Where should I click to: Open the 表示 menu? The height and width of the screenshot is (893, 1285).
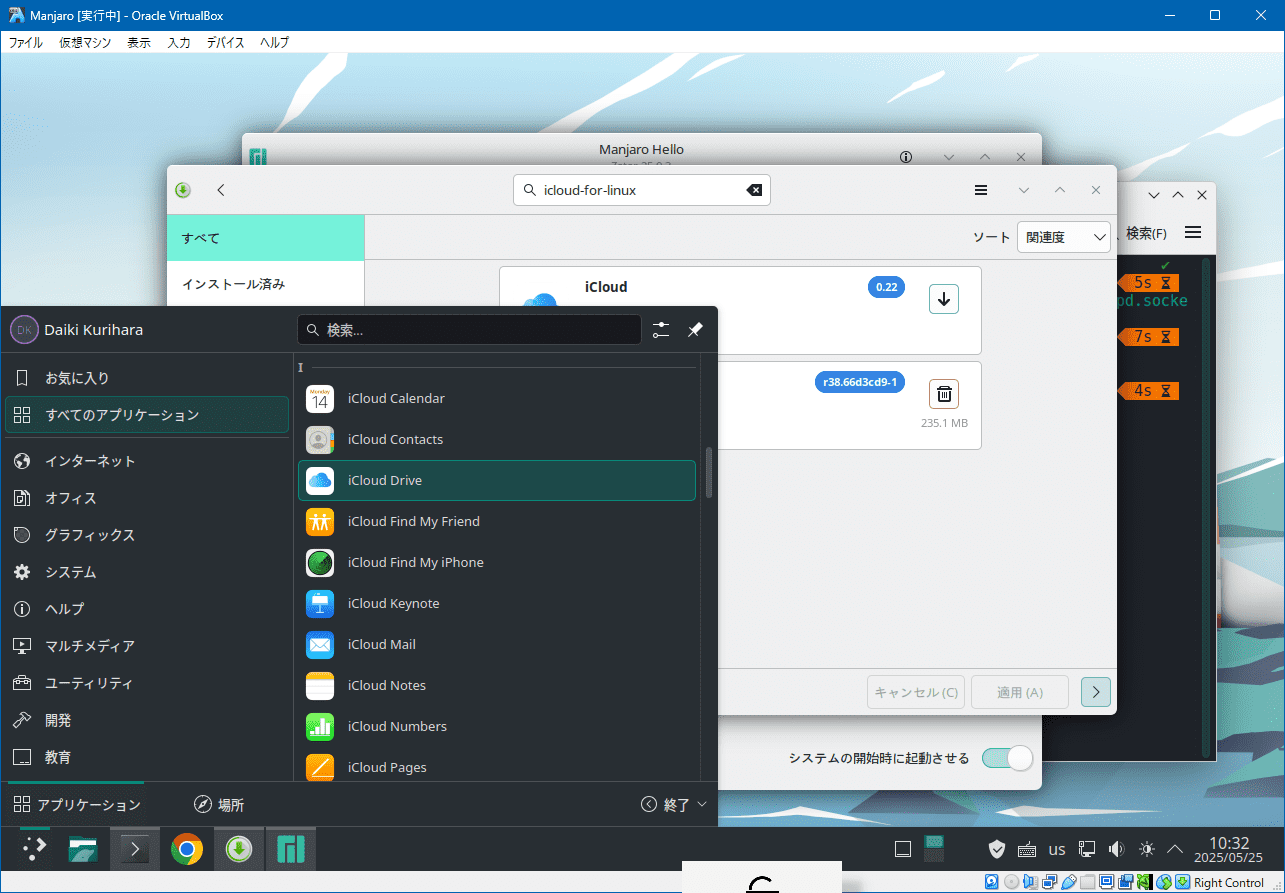(139, 43)
